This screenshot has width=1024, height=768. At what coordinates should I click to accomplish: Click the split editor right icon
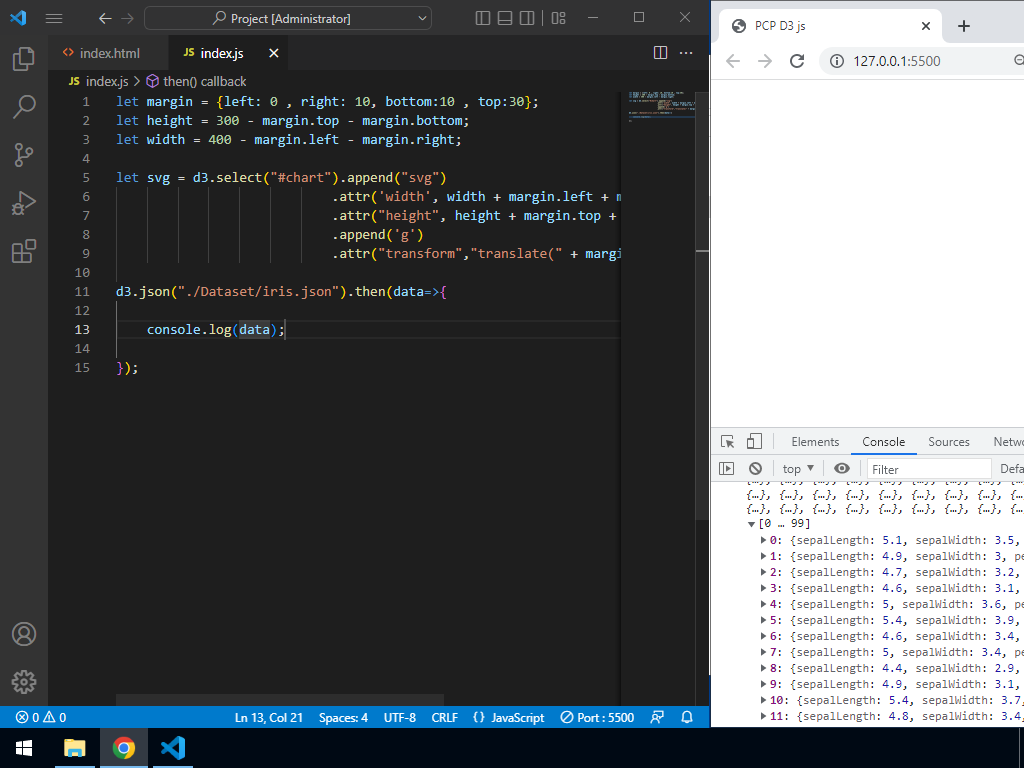pyautogui.click(x=660, y=53)
